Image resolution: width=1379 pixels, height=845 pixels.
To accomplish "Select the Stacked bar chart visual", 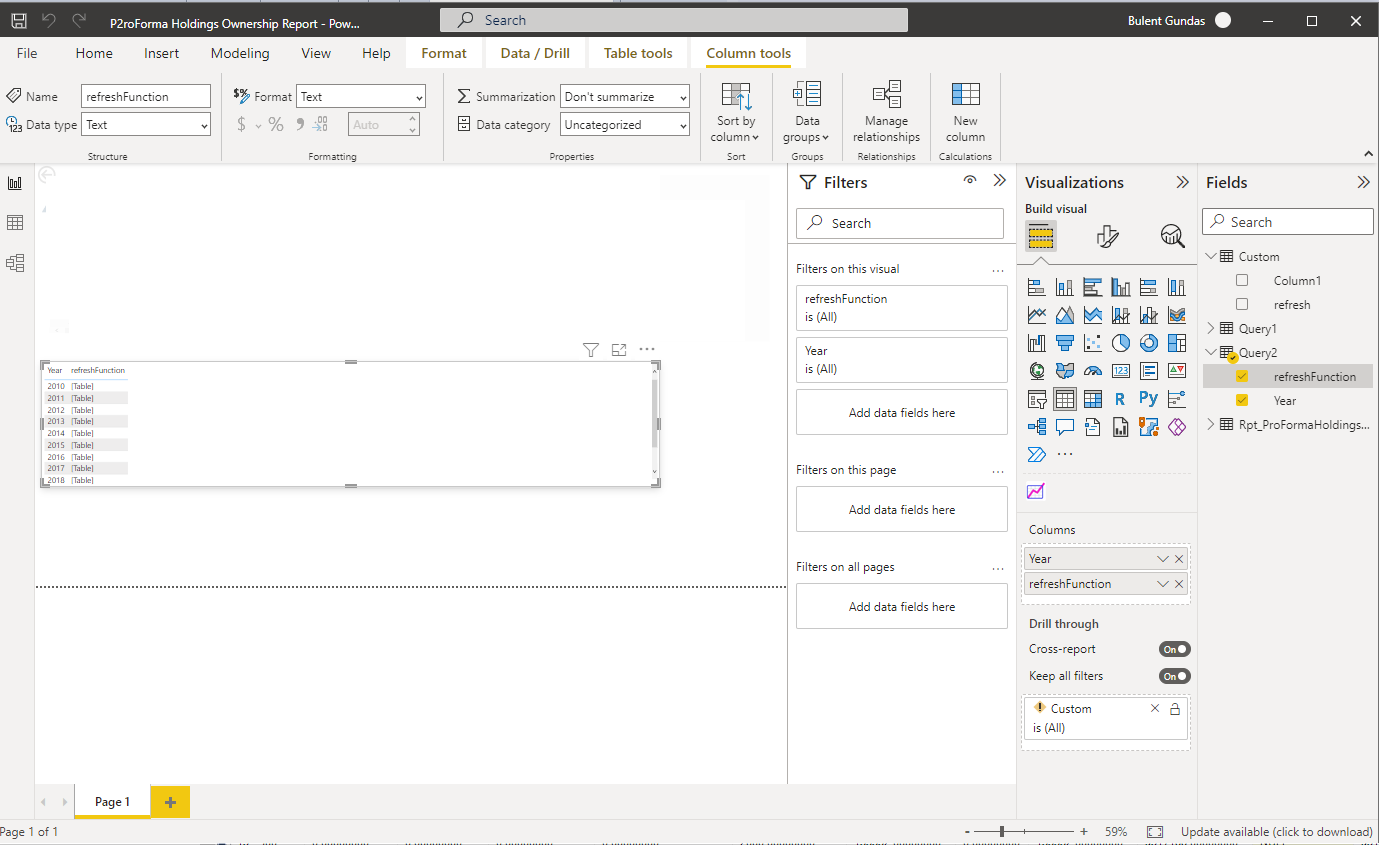I will pyautogui.click(x=1037, y=287).
